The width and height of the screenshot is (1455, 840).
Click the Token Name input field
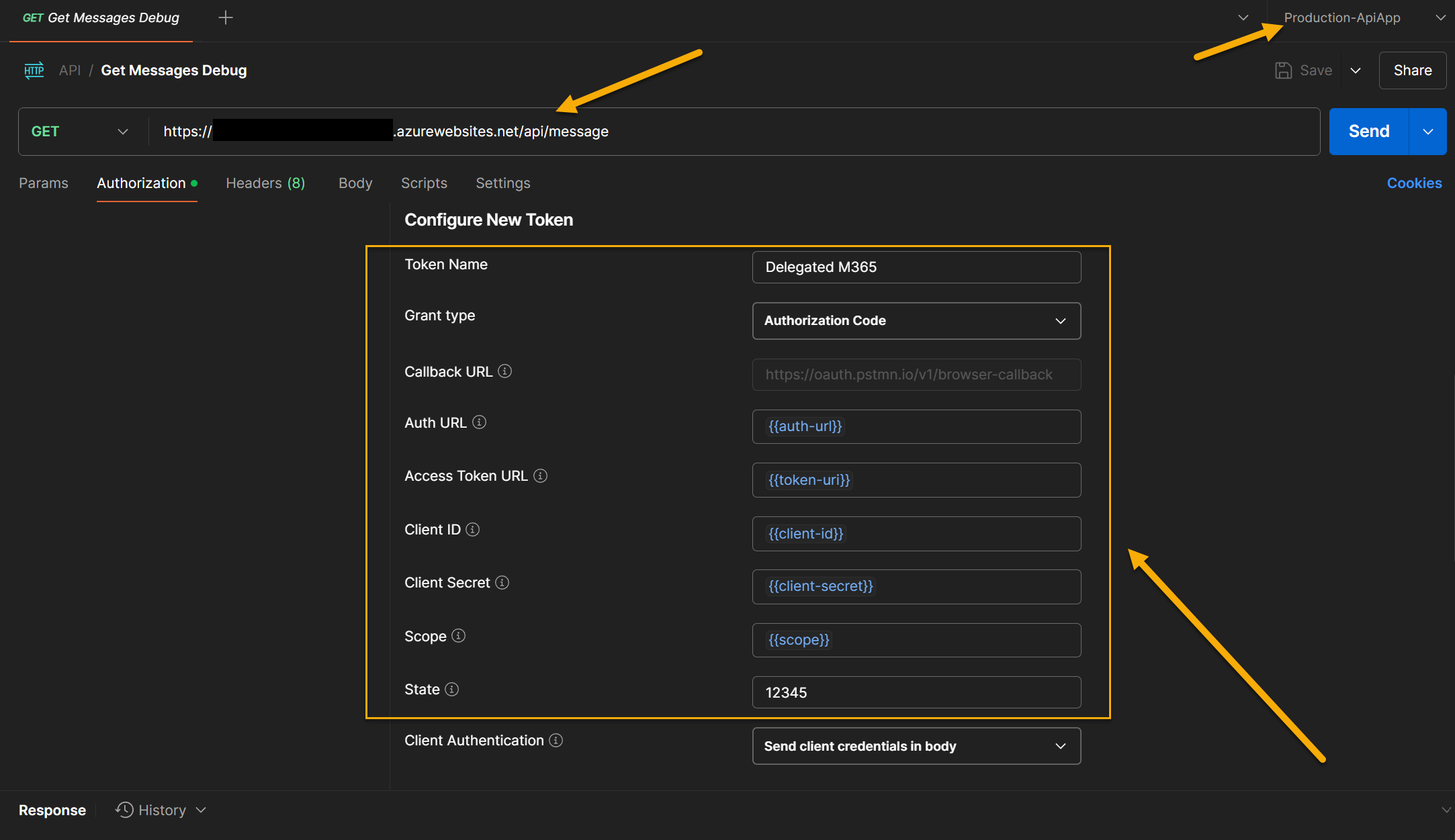[916, 267]
